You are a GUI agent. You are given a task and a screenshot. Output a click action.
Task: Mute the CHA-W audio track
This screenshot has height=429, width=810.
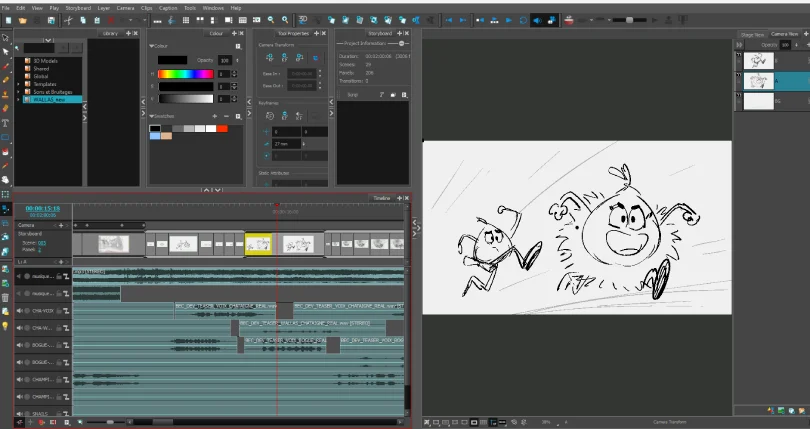[19, 328]
